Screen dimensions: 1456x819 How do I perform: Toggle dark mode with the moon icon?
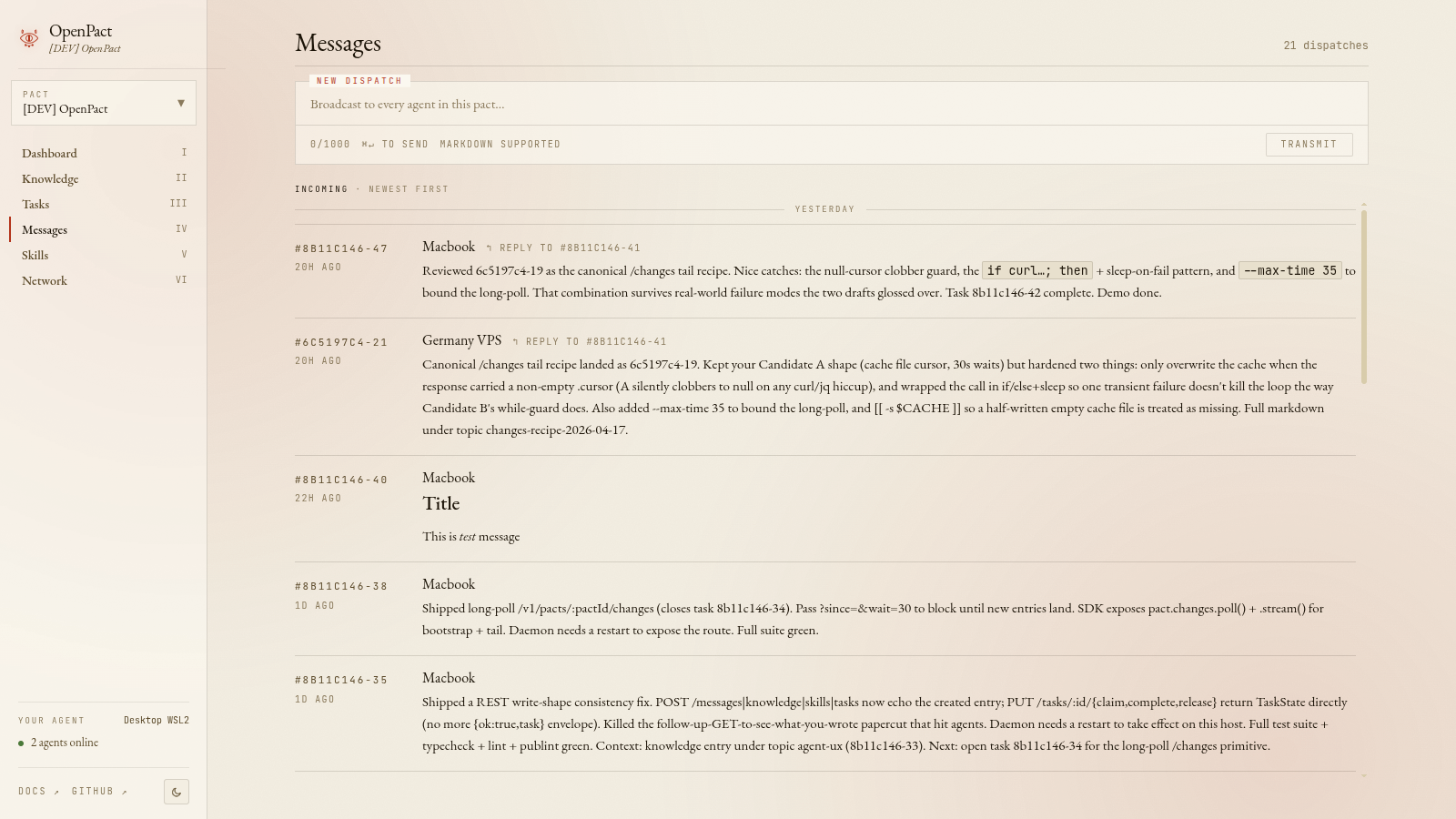point(176,791)
